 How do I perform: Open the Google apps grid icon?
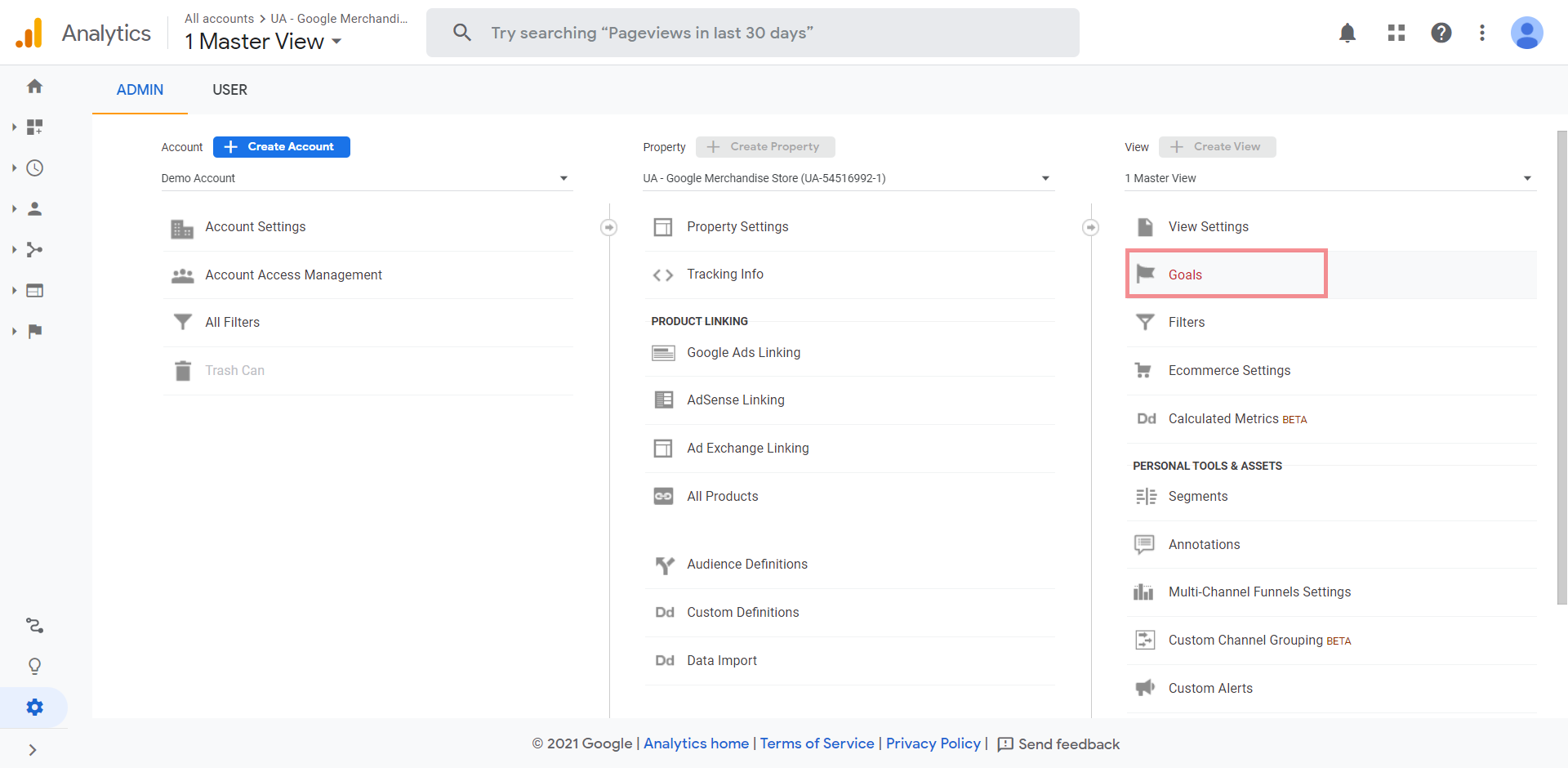click(1396, 33)
